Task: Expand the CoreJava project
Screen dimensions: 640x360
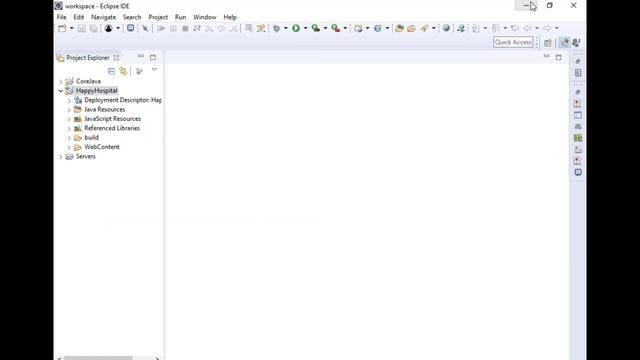Action: (61, 82)
